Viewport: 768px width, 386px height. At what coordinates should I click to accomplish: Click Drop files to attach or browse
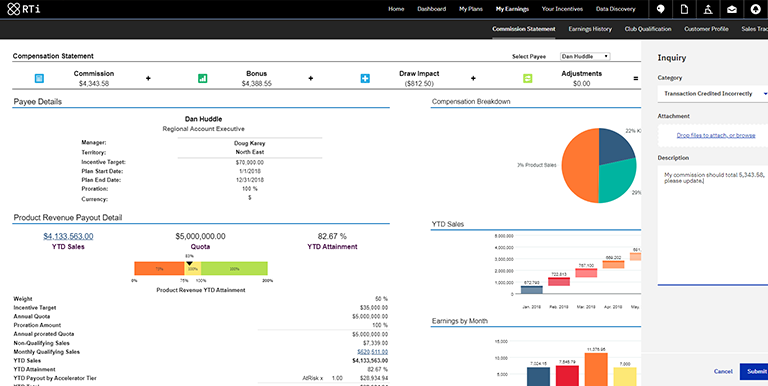point(716,135)
